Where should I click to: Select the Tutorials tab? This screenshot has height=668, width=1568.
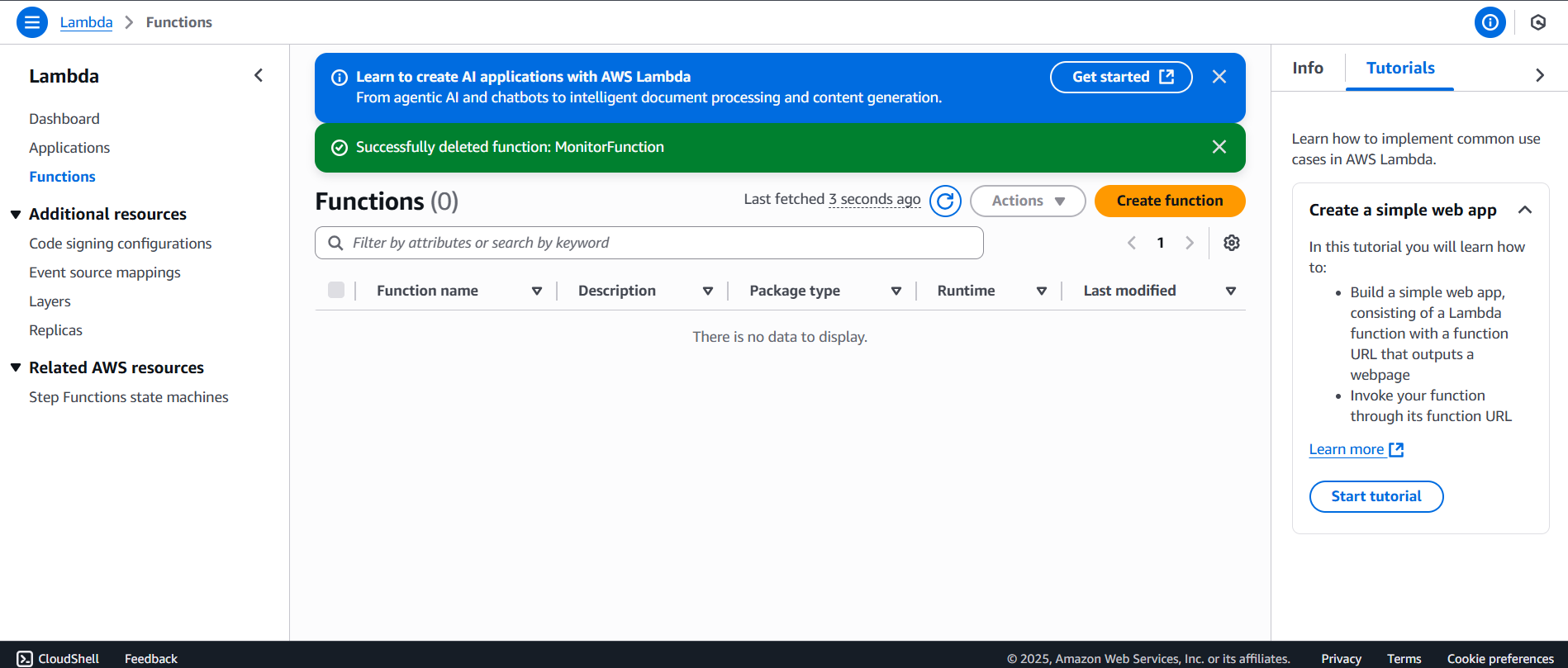click(x=1399, y=69)
